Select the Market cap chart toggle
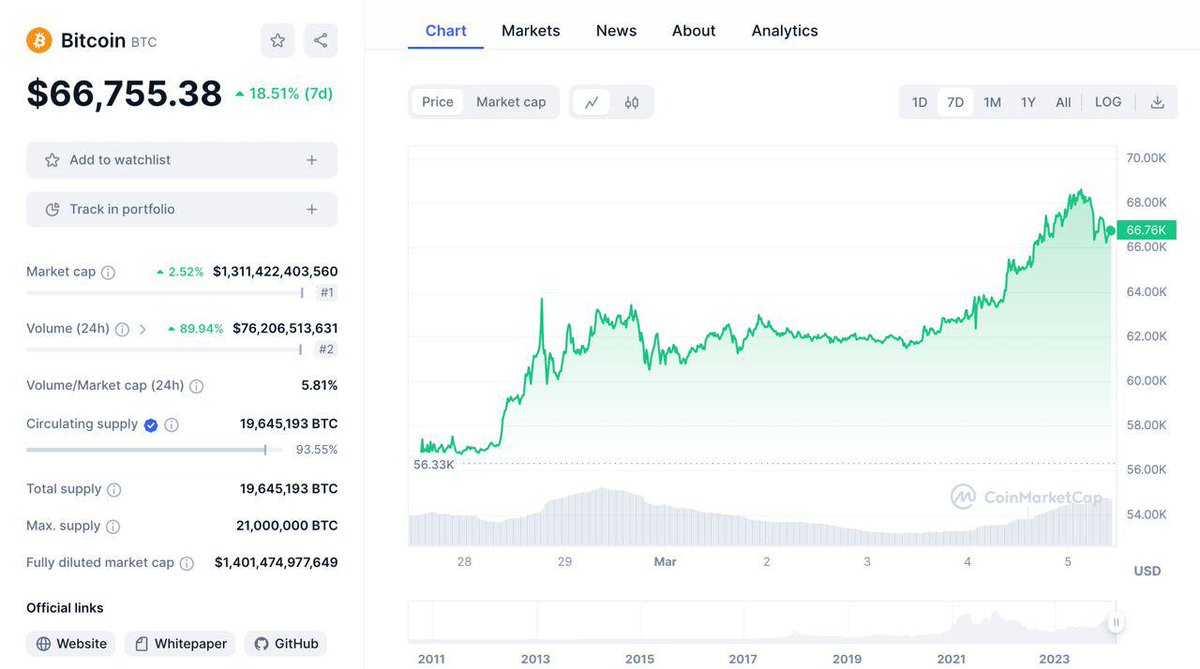1200x669 pixels. pos(511,102)
